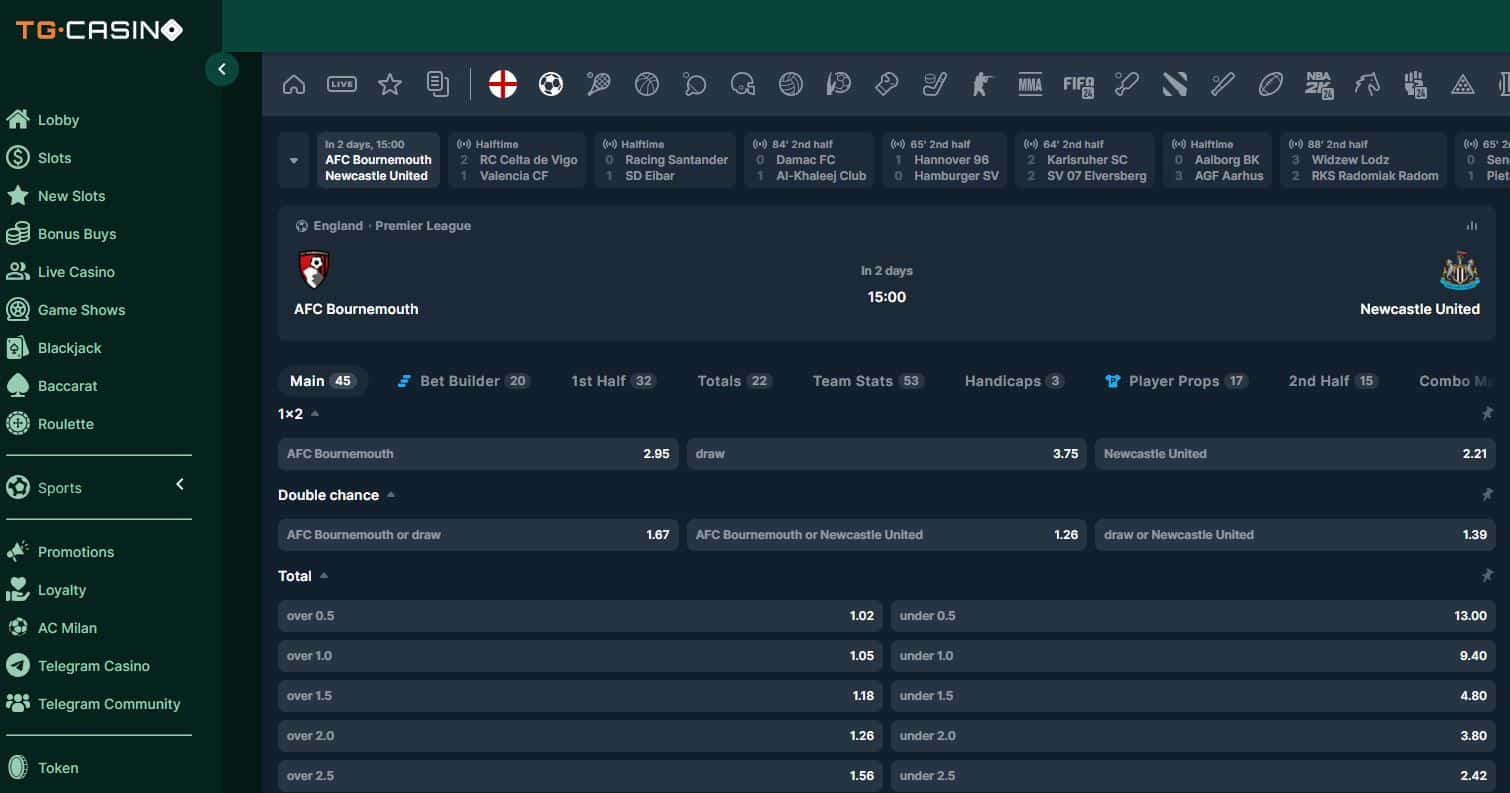The image size is (1510, 793).
Task: Open the Handicaps tab
Action: [1014, 381]
